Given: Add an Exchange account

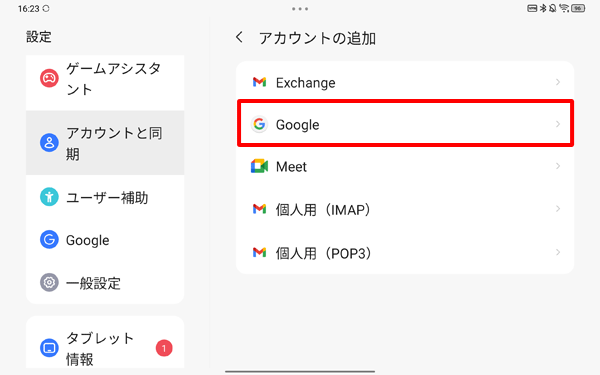Looking at the screenshot, I should point(405,82).
